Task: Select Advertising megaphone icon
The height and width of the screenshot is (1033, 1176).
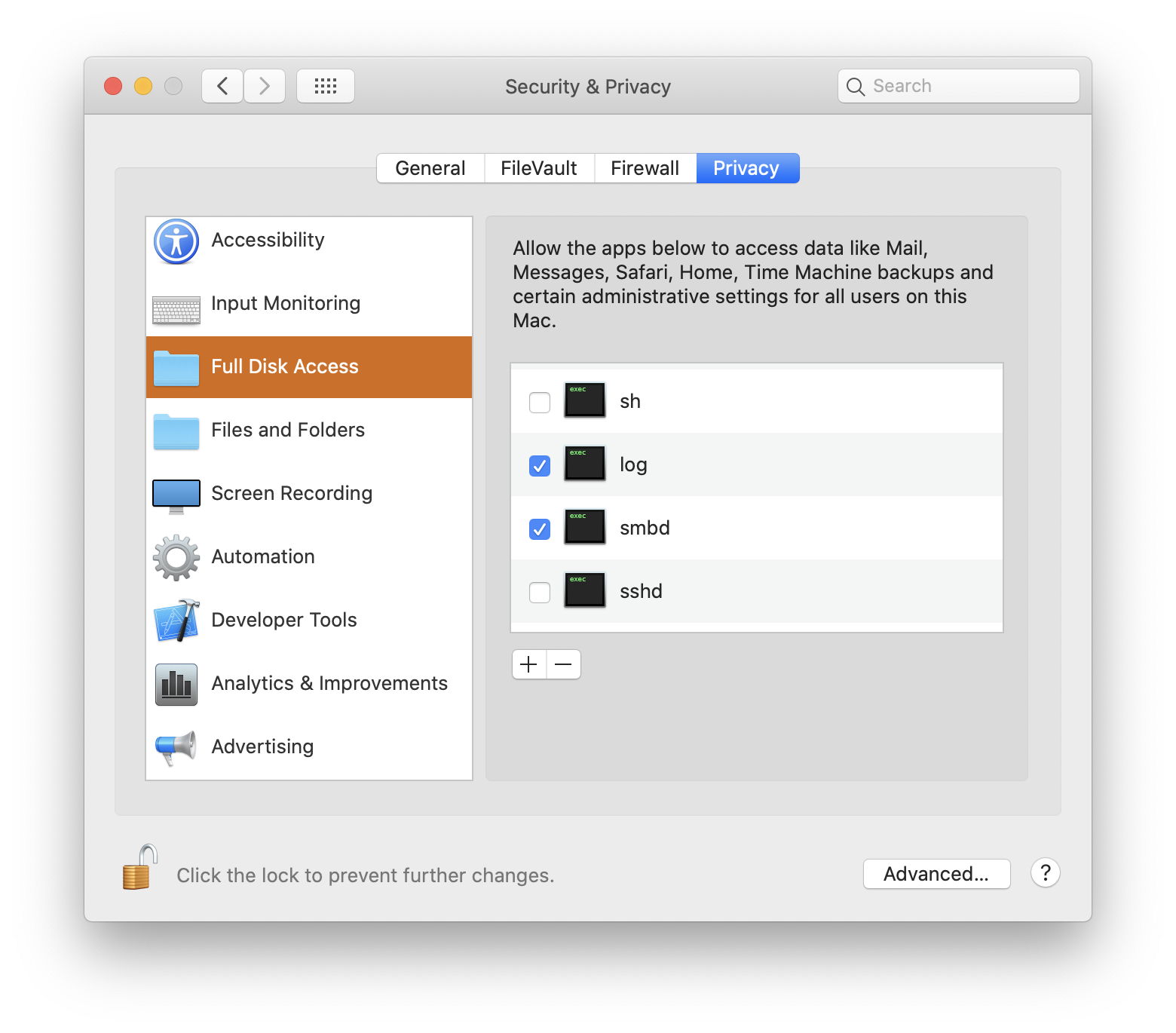Action: click(x=176, y=747)
